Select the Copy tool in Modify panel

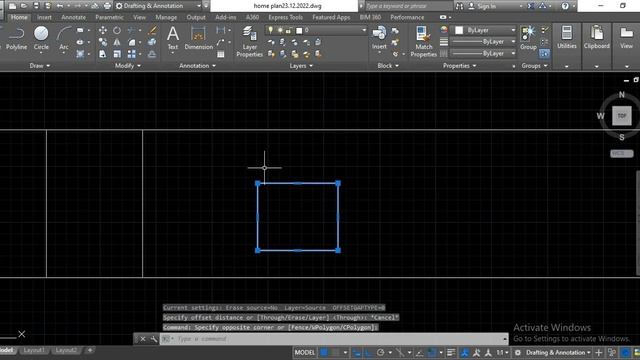(x=102, y=42)
